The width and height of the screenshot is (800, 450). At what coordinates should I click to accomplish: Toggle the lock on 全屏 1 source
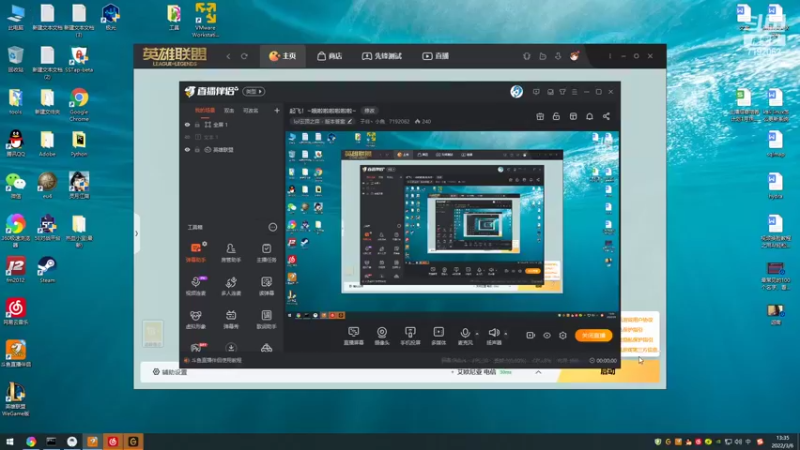tap(197, 124)
